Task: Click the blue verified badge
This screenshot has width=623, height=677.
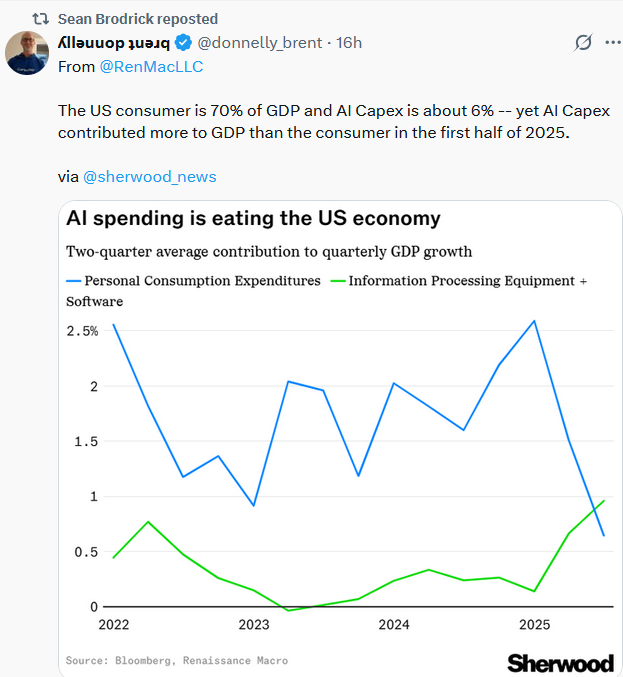Action: click(x=183, y=42)
